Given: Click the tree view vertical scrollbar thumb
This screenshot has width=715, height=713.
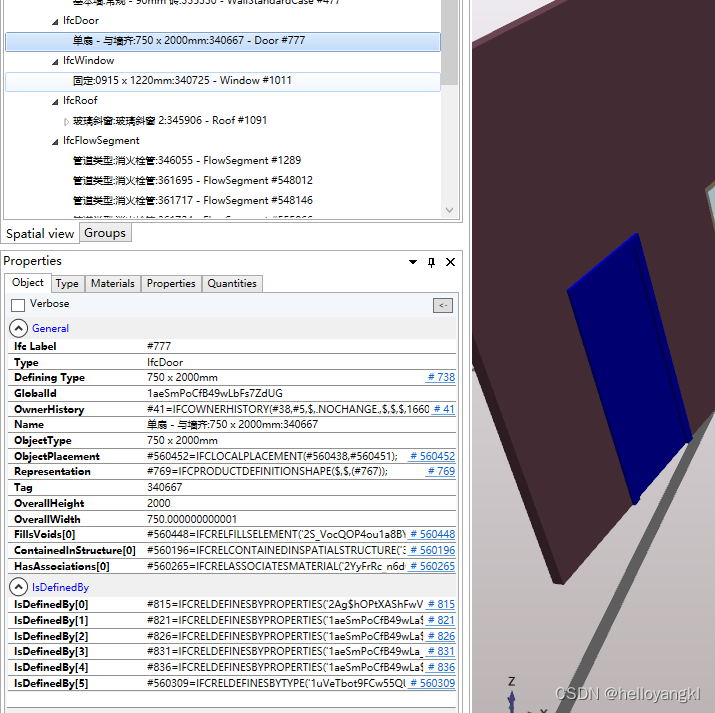Looking at the screenshot, I should pos(450,42).
